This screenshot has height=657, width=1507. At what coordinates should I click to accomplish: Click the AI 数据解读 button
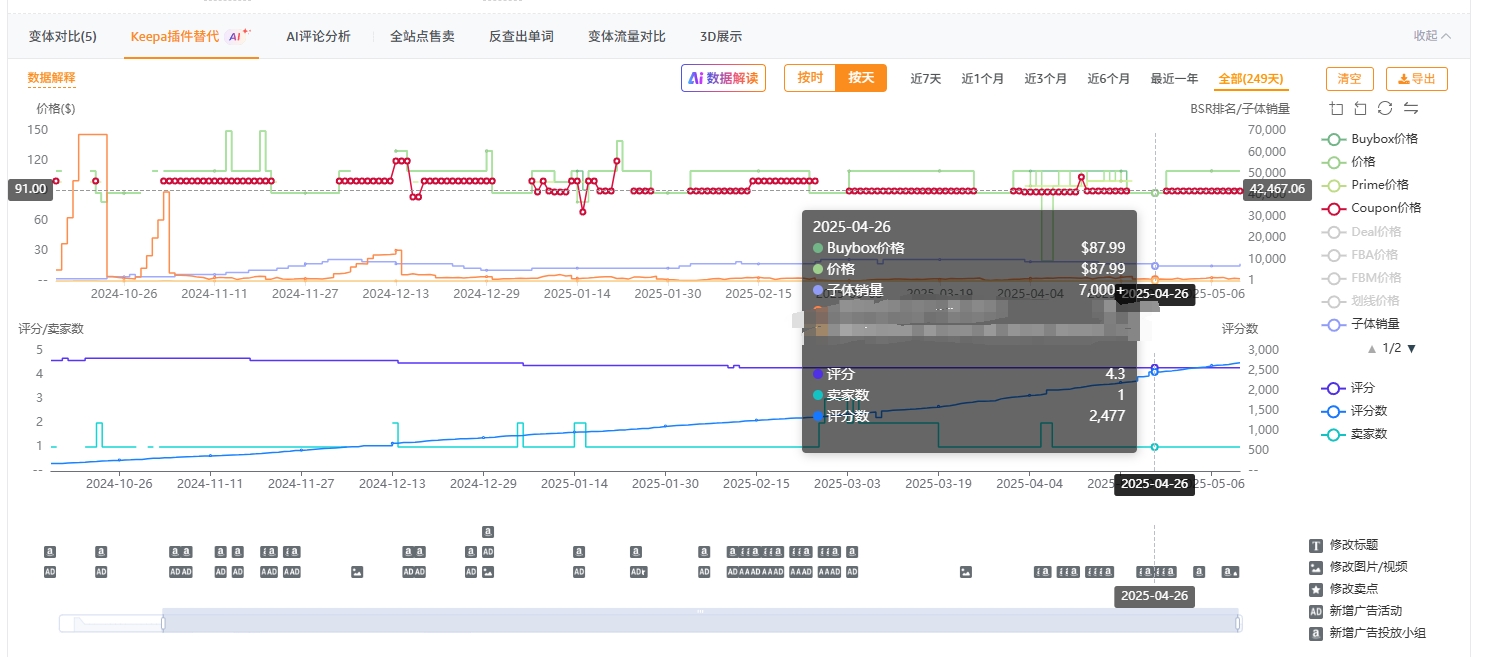click(x=723, y=78)
